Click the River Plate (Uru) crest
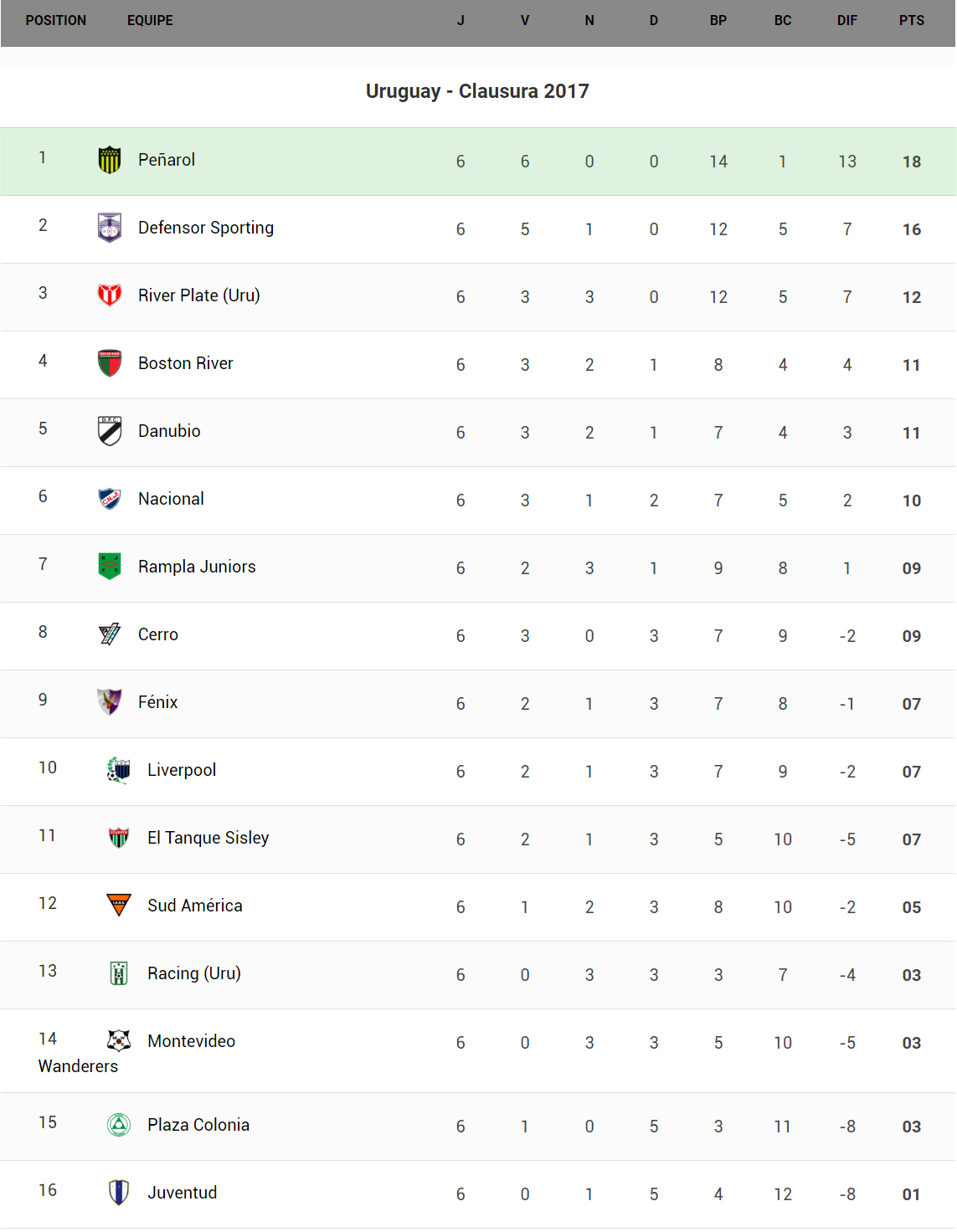 110,295
